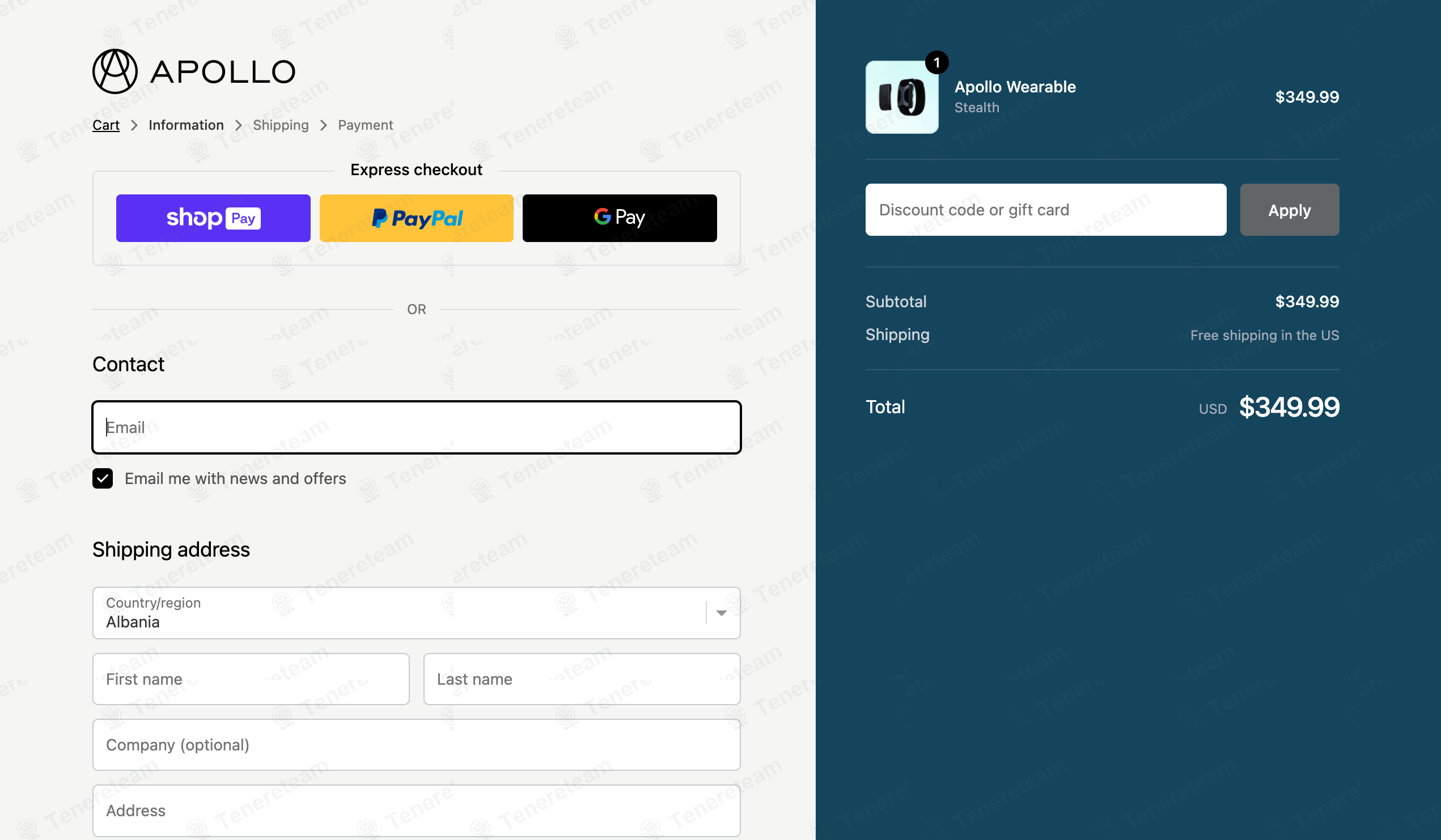Pay with Shop Pay button
Image resolution: width=1441 pixels, height=840 pixels.
(213, 218)
